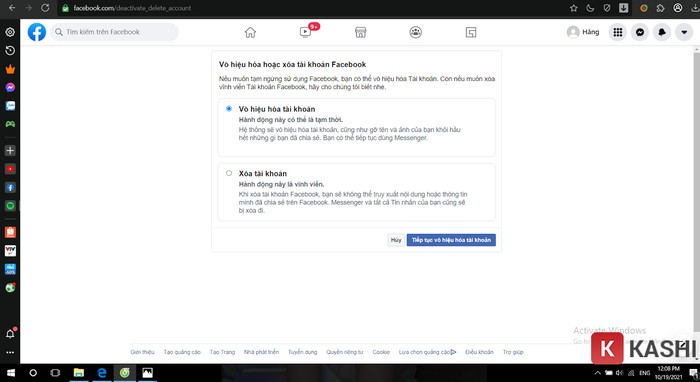Open the Marketplace tab icon
The image size is (700, 382).
point(360,32)
